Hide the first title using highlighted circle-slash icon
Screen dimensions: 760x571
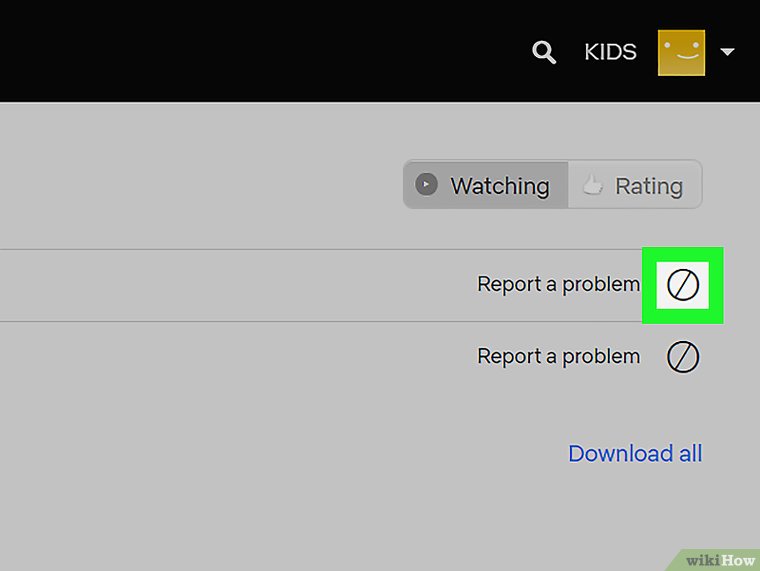(682, 285)
